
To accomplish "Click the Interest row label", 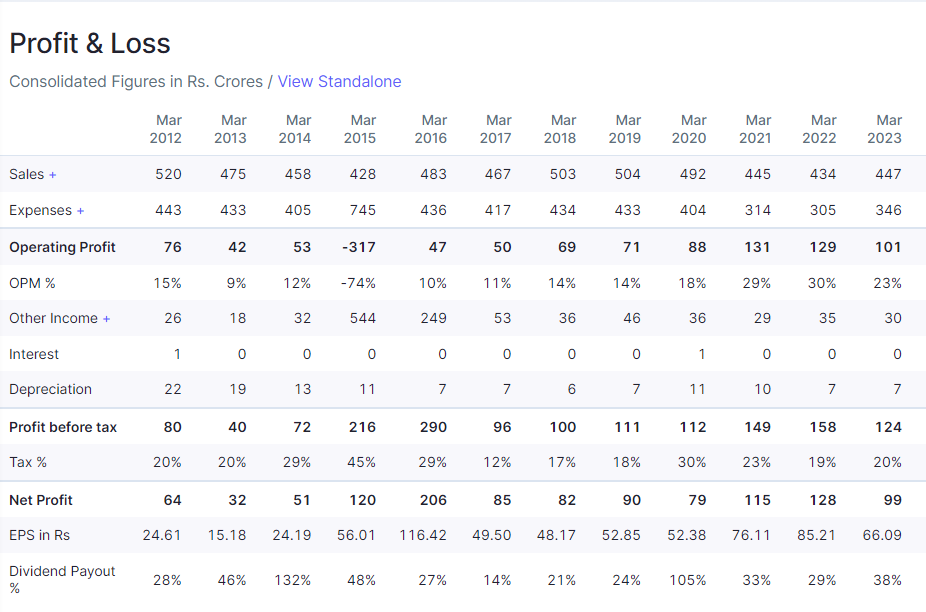I will click(x=34, y=354).
